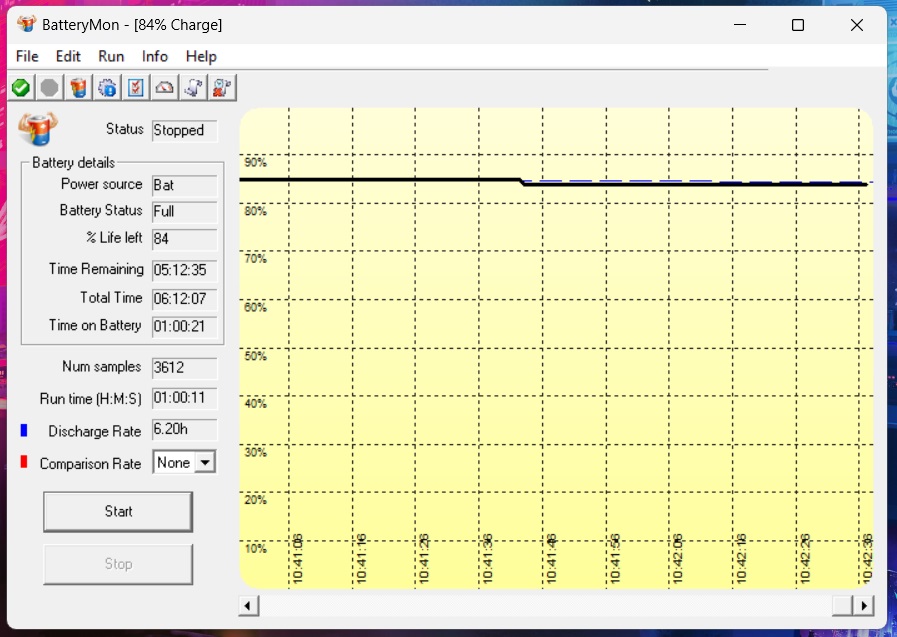The height and width of the screenshot is (637, 897).
Task: Click the green checkmark start-monitoring toolbar icon
Action: [21, 88]
